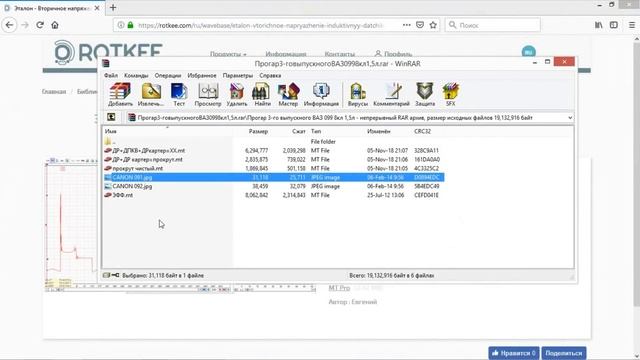Select file ДР+ДПКВ+ДРкартер+ХХ.mt
The width and height of the screenshot is (640, 360).
273,151
